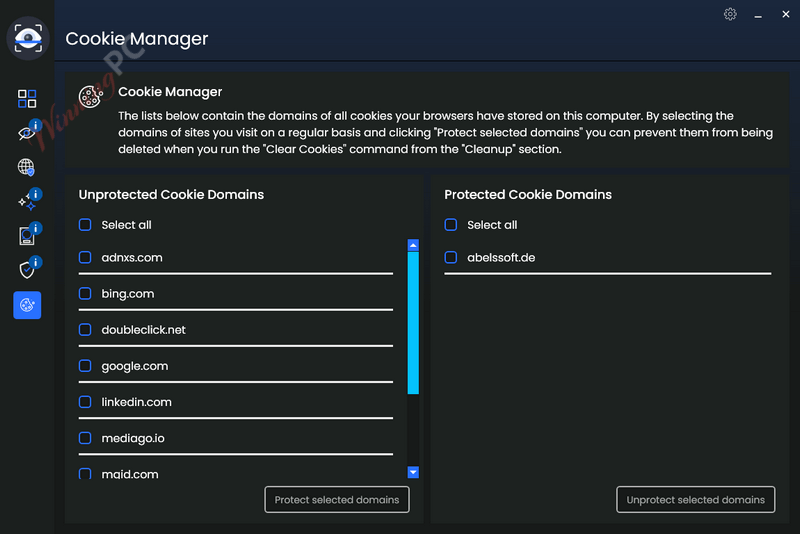
Task: Click scrollbar up arrow in unprotected list
Action: coord(413,245)
